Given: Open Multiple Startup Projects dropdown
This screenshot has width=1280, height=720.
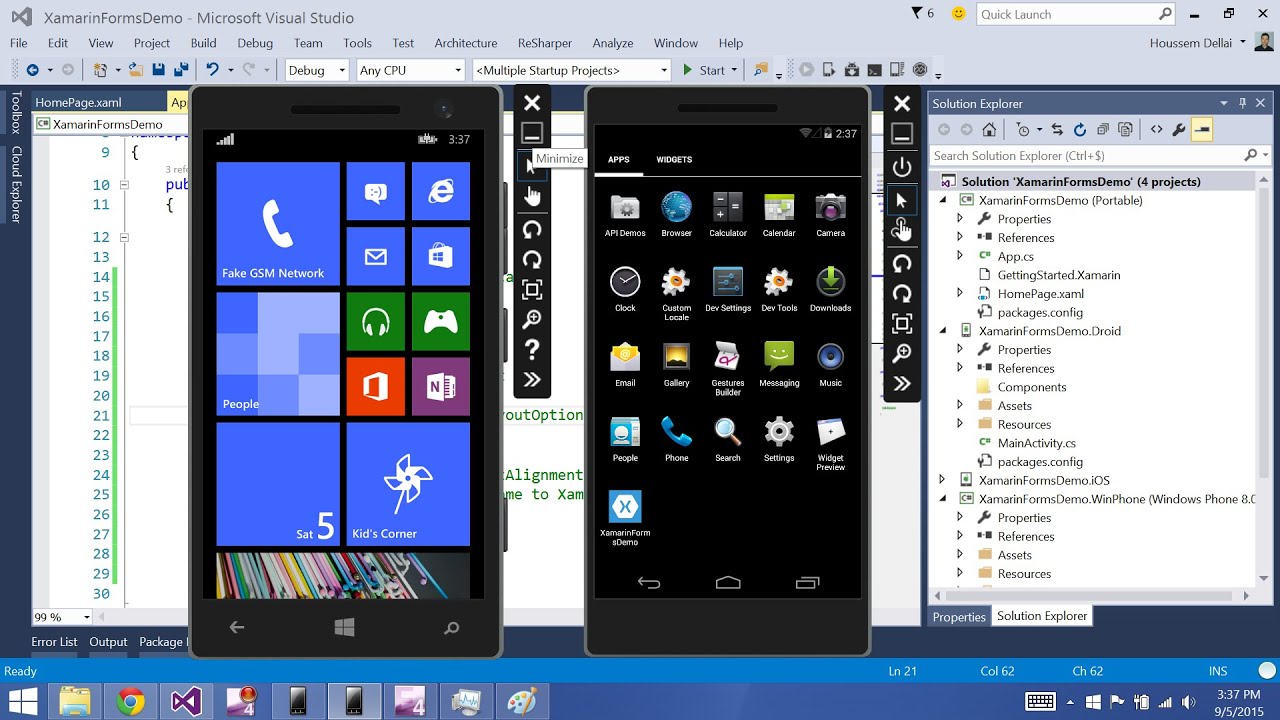Looking at the screenshot, I should [x=571, y=70].
